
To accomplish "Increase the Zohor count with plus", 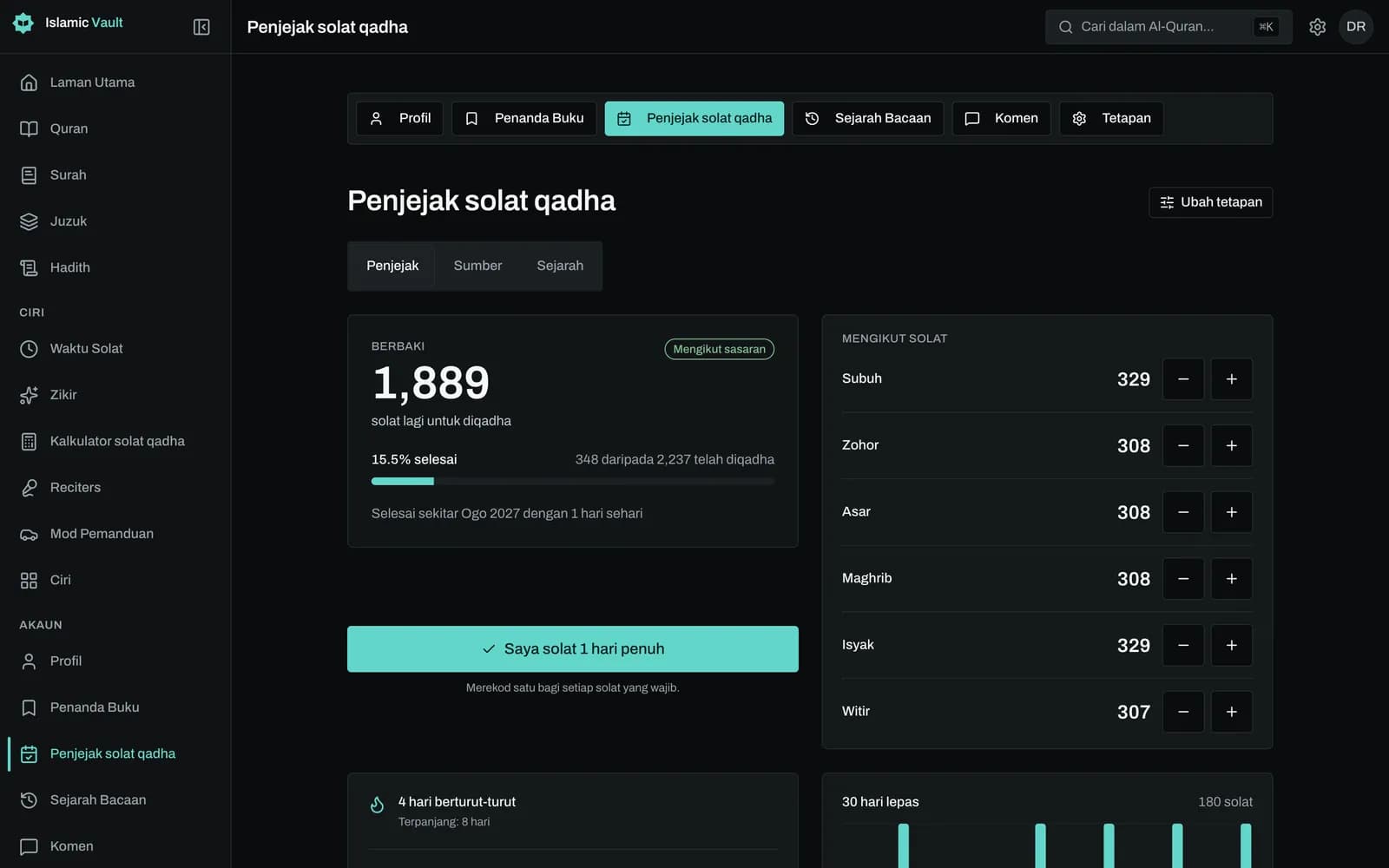I will pos(1231,445).
